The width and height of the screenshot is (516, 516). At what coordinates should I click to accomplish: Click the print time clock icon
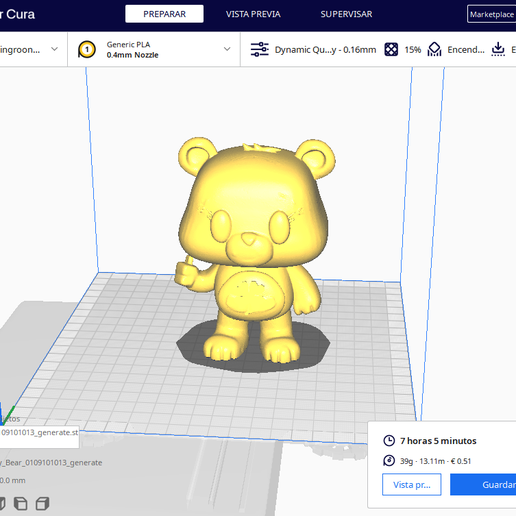389,441
